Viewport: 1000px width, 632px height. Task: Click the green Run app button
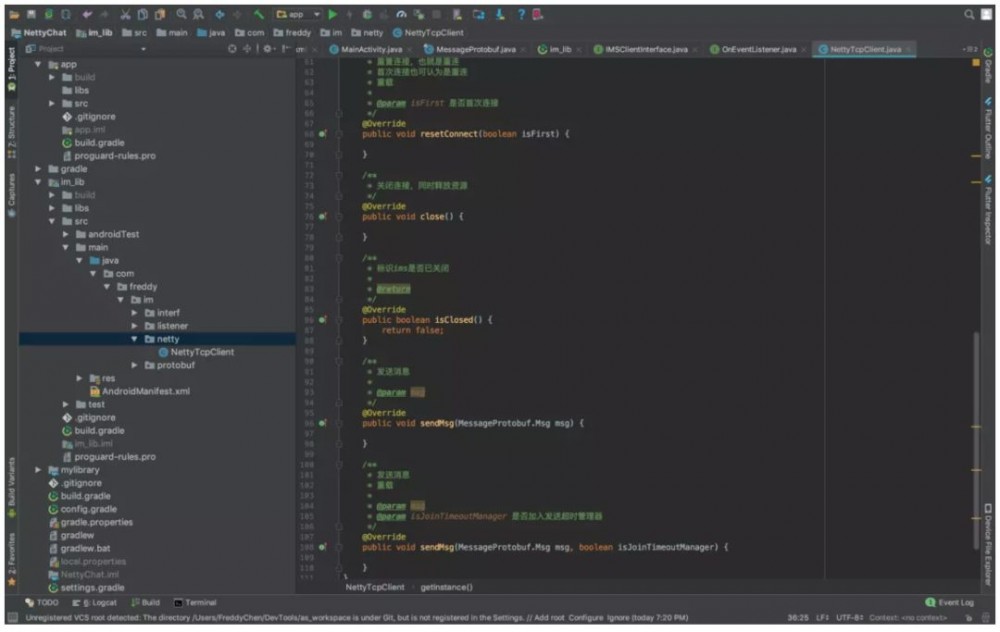pos(333,15)
